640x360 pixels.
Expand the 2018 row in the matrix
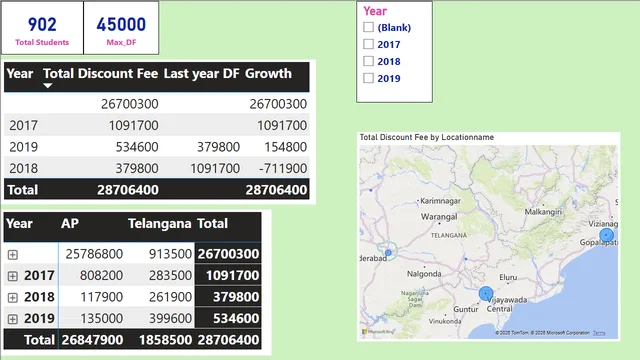[x=13, y=298]
